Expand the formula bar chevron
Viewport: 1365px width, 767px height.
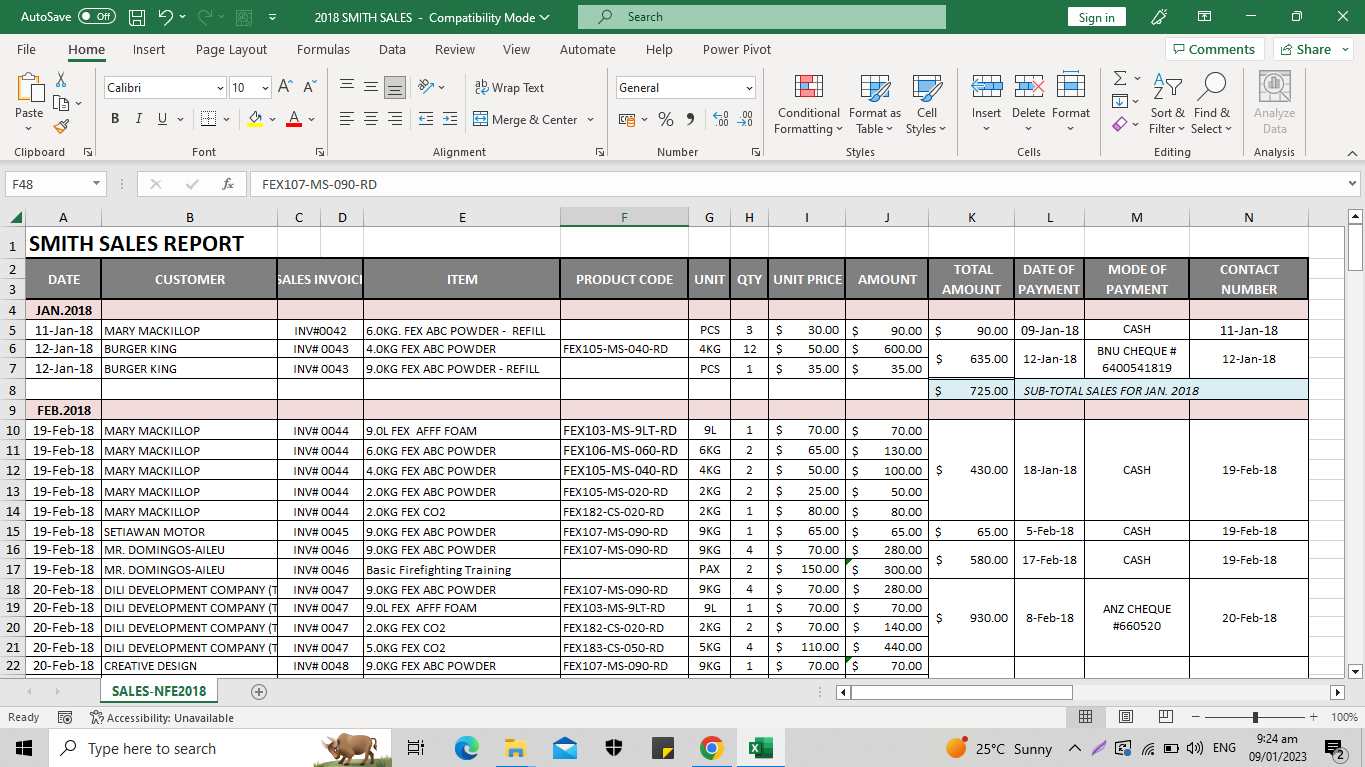pos(1352,184)
